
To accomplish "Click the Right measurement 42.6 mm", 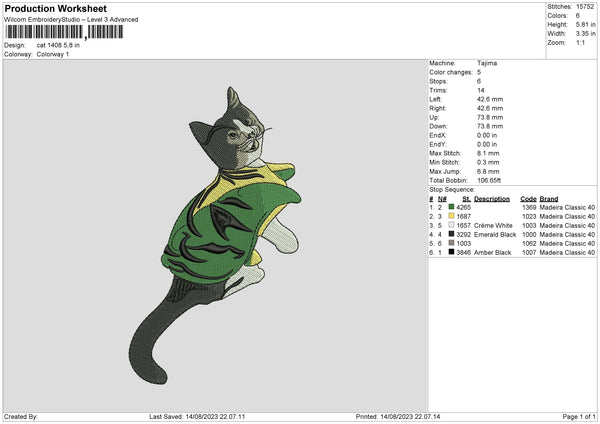I will (490, 108).
